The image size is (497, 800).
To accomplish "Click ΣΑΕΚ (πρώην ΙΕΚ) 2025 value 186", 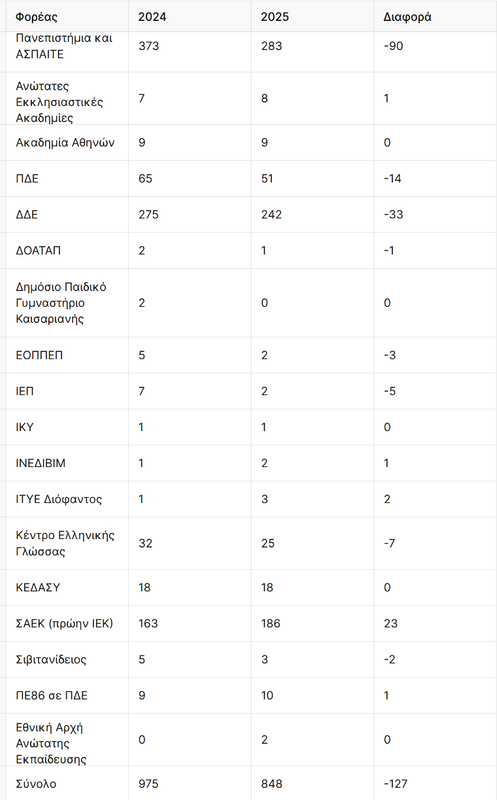I will pyautogui.click(x=270, y=623).
